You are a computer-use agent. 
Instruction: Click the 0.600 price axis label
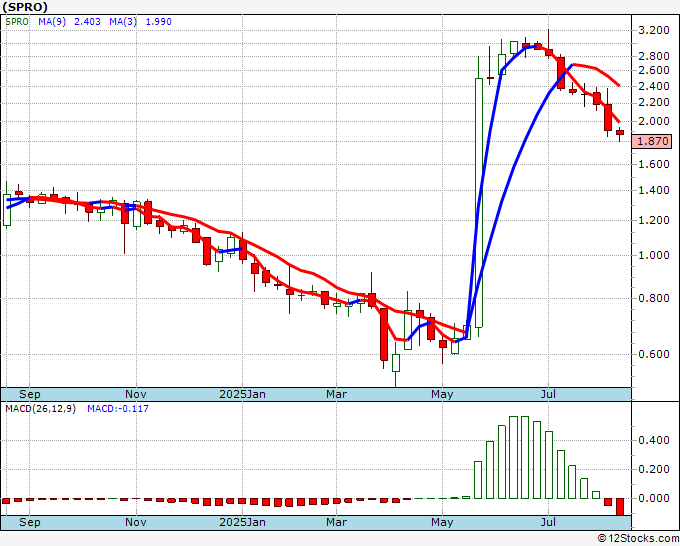[654, 354]
